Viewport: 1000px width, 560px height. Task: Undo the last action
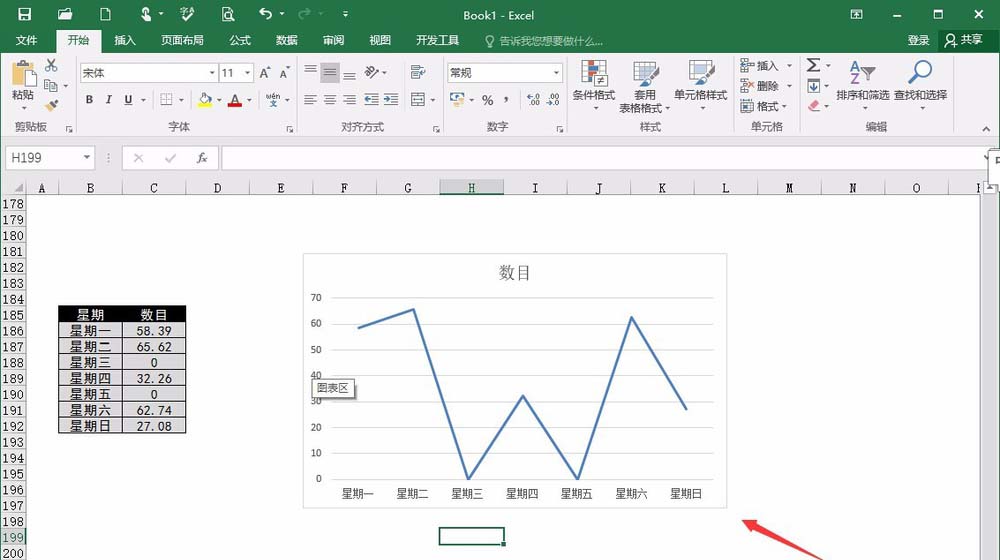[x=265, y=13]
